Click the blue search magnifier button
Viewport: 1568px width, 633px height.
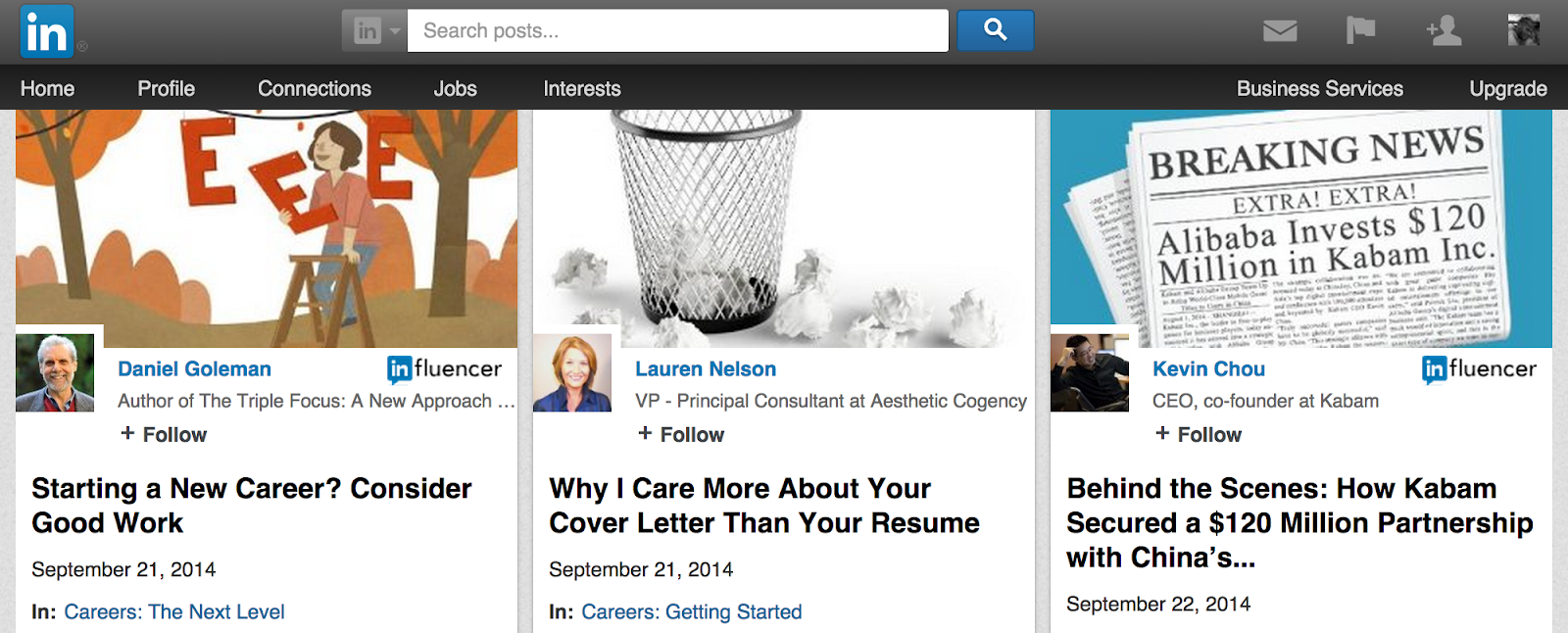995,30
